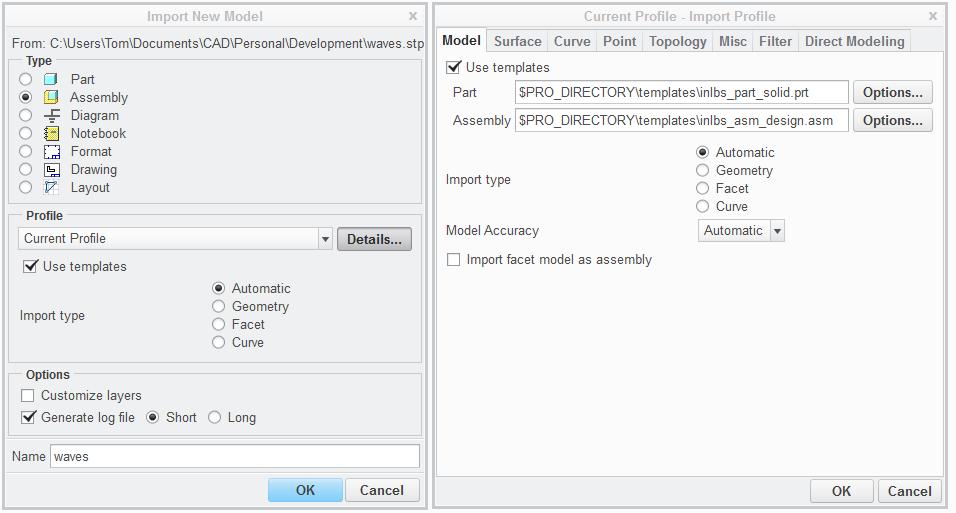Choose Geometry import type in Import Profile

point(702,170)
